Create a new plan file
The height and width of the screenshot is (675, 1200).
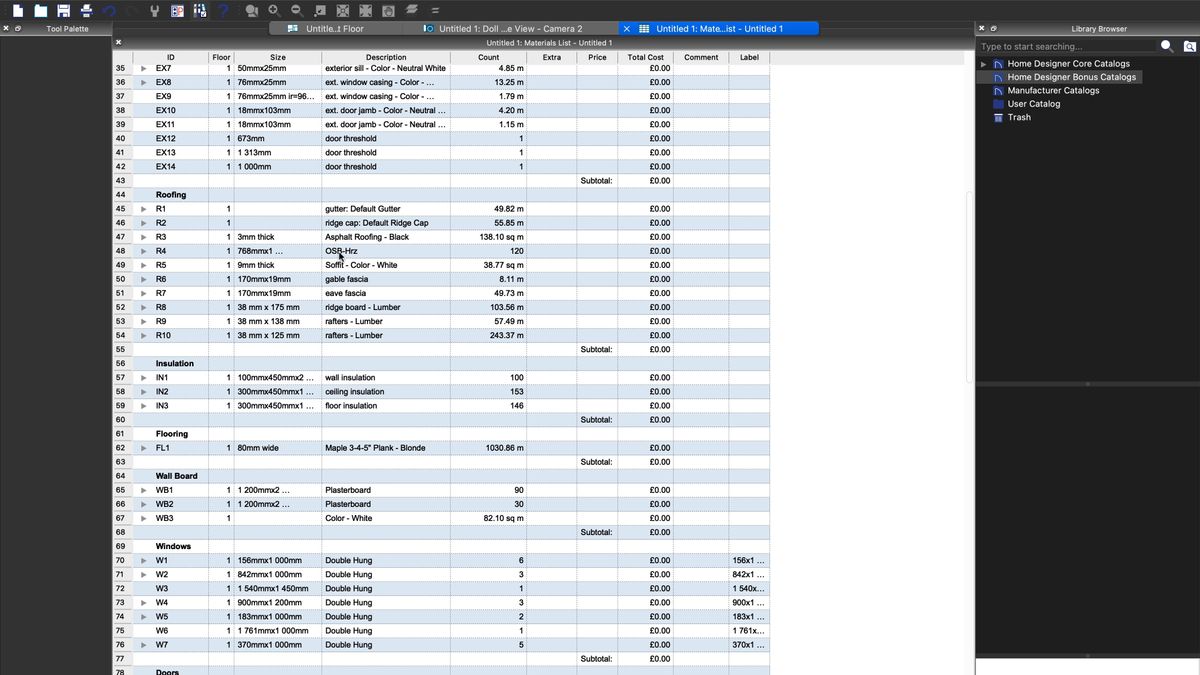click(x=16, y=9)
